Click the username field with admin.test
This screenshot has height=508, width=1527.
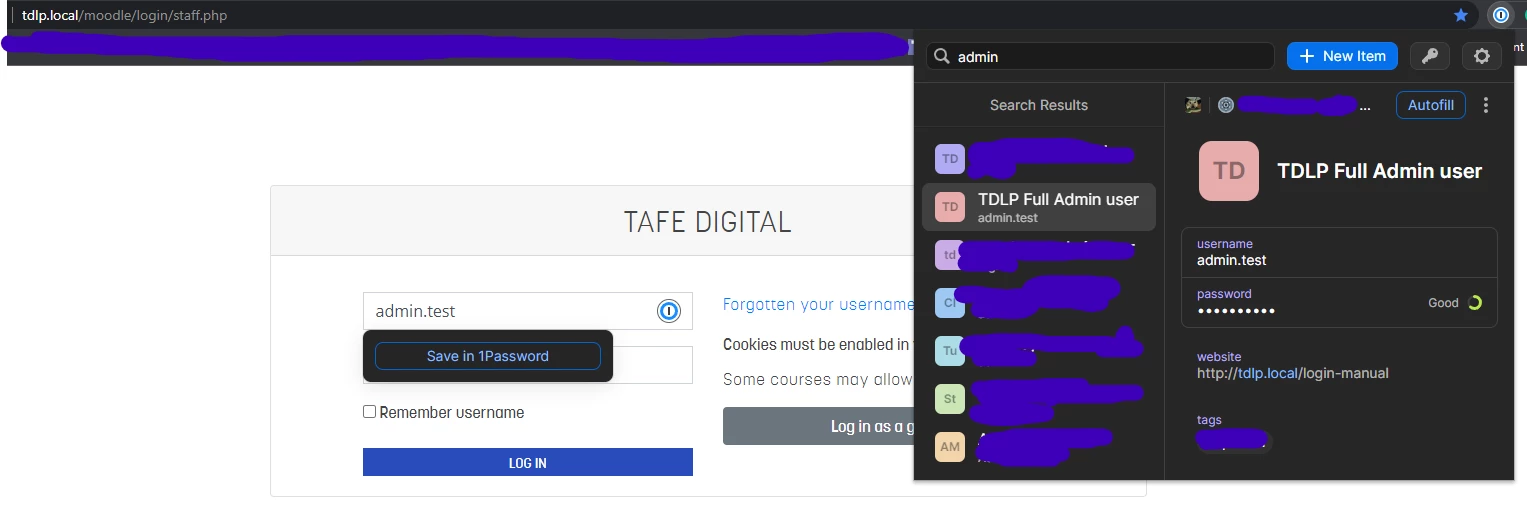pyautogui.click(x=528, y=311)
